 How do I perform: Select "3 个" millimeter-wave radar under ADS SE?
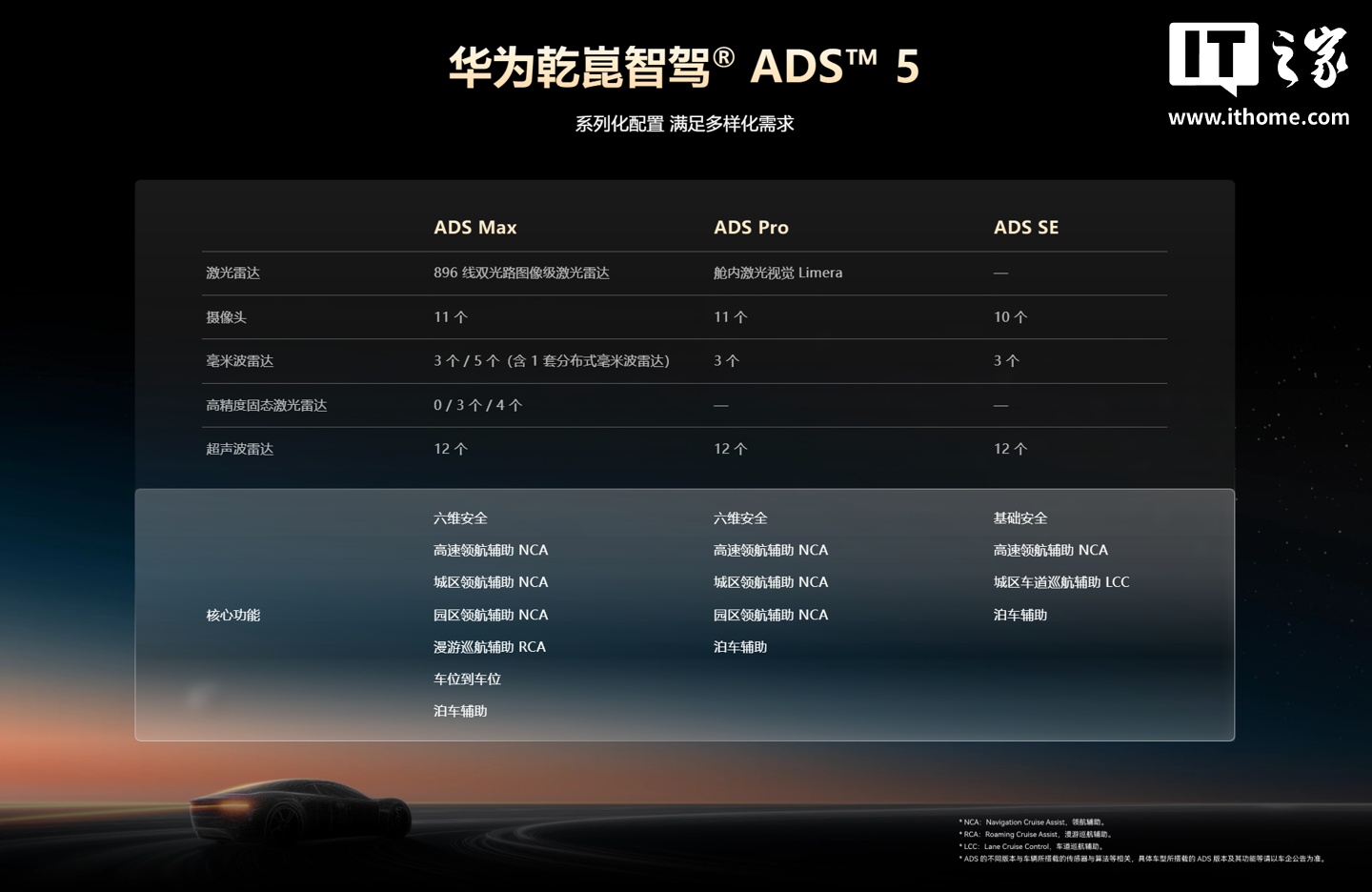coord(1007,361)
